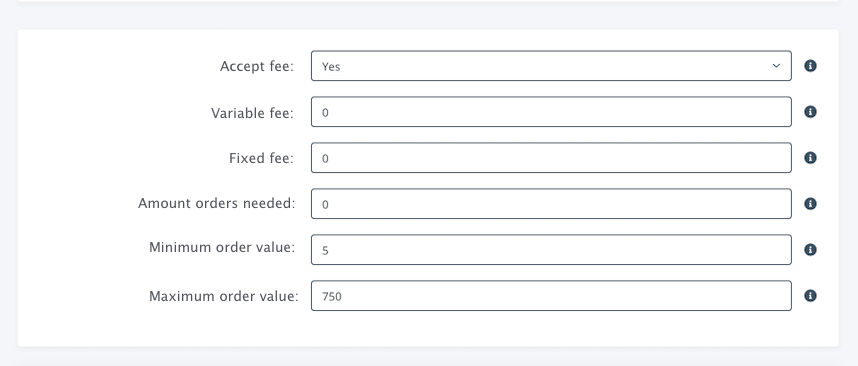Click the info icon beside Accept fee

pyautogui.click(x=810, y=66)
